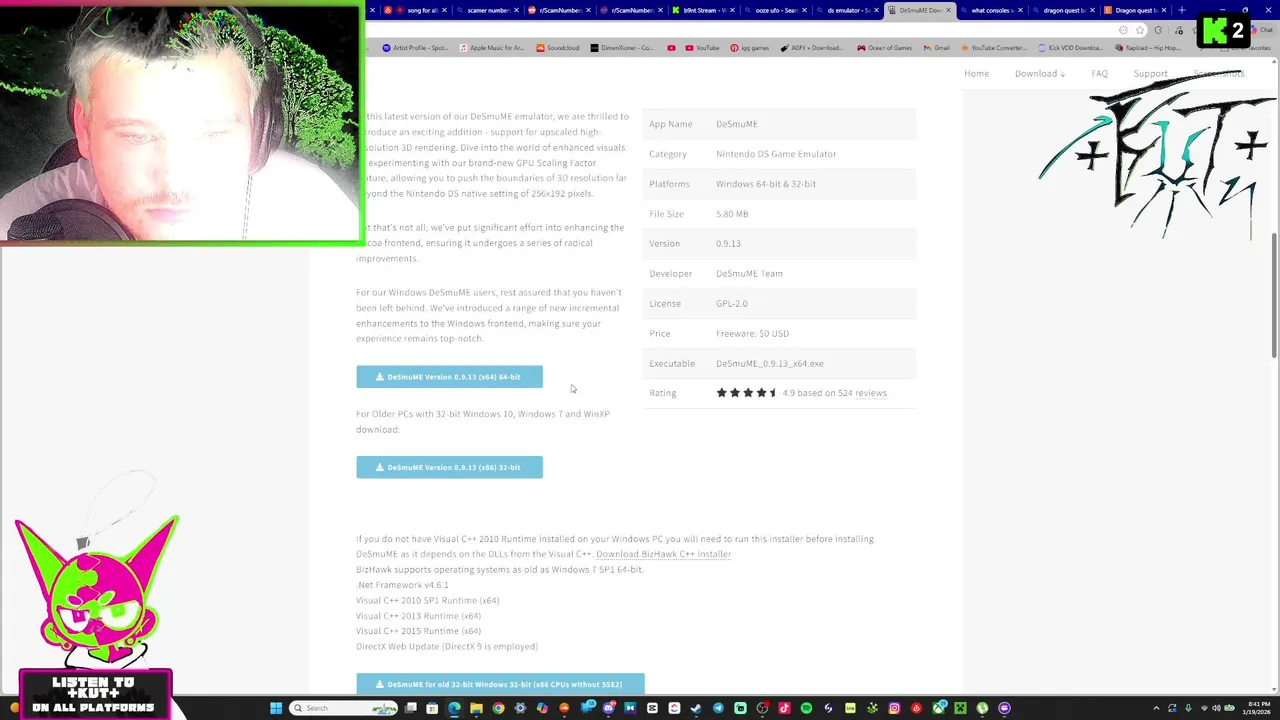Open uTorrent from the taskbar

982,708
